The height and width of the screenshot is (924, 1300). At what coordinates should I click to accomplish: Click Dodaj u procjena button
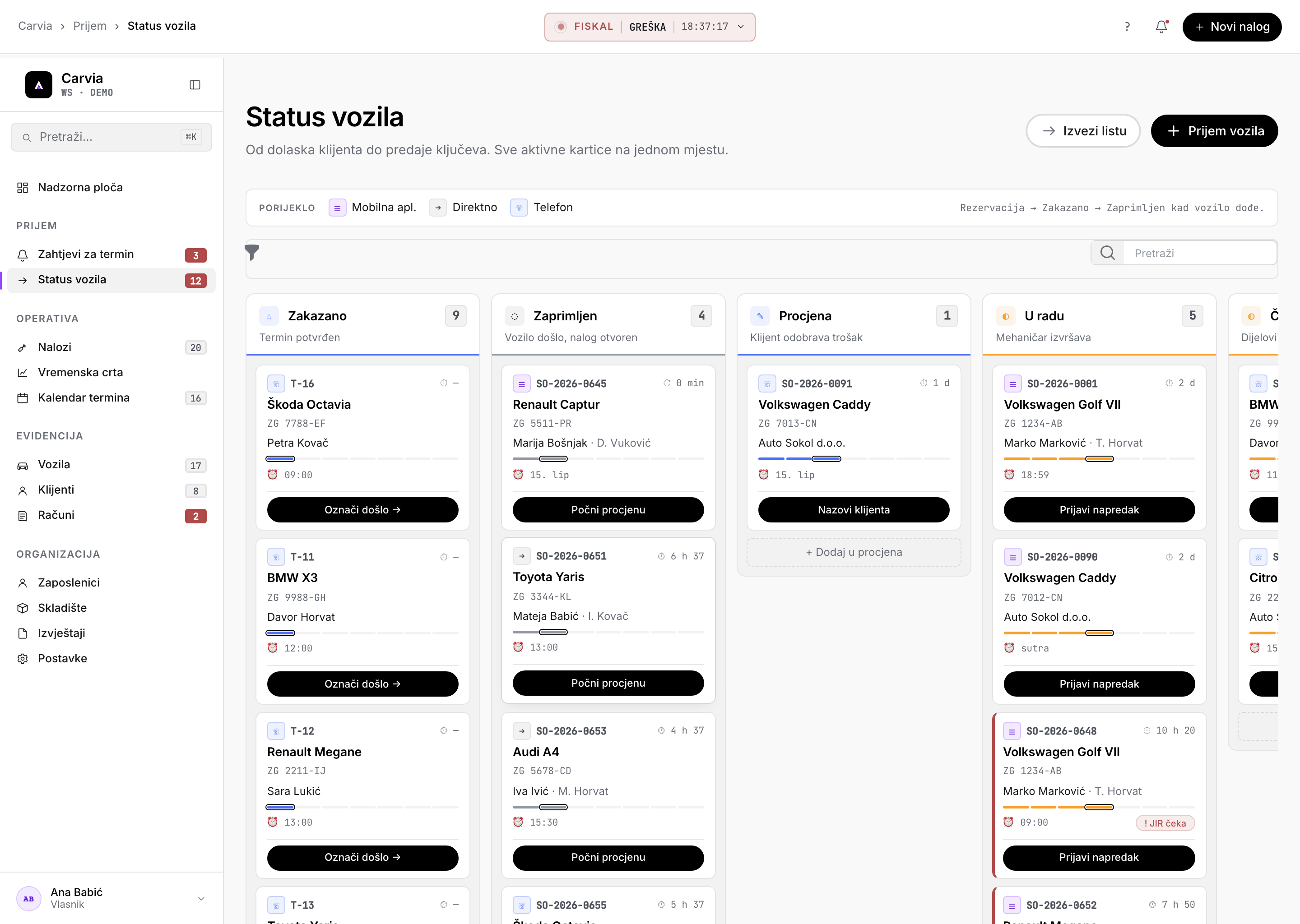pyautogui.click(x=854, y=552)
